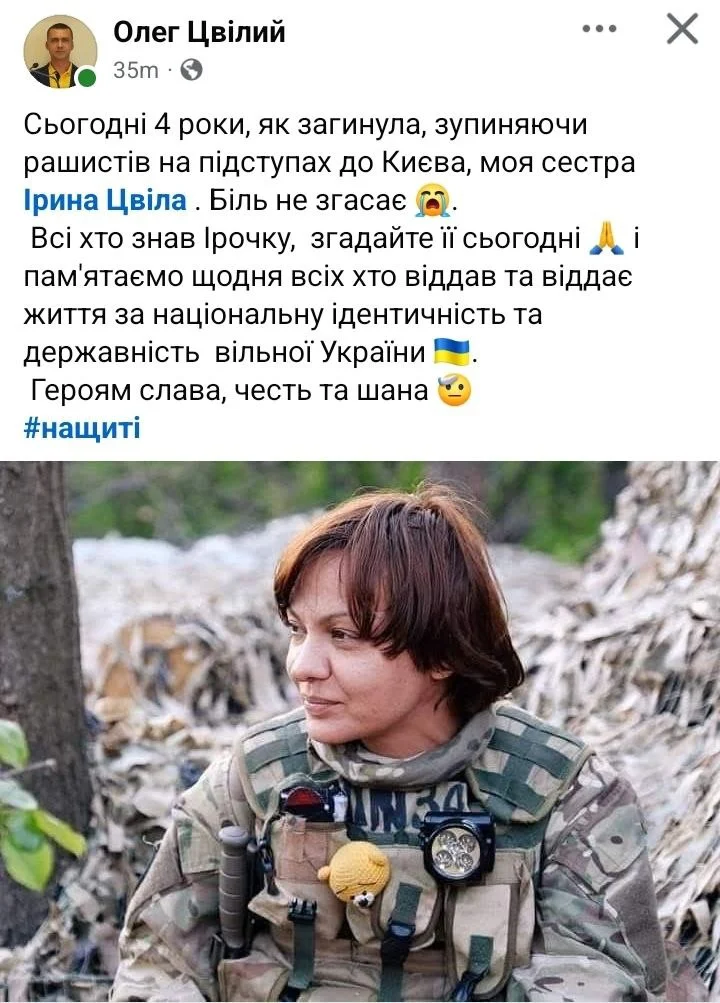Click the crying face emoji

433,201
